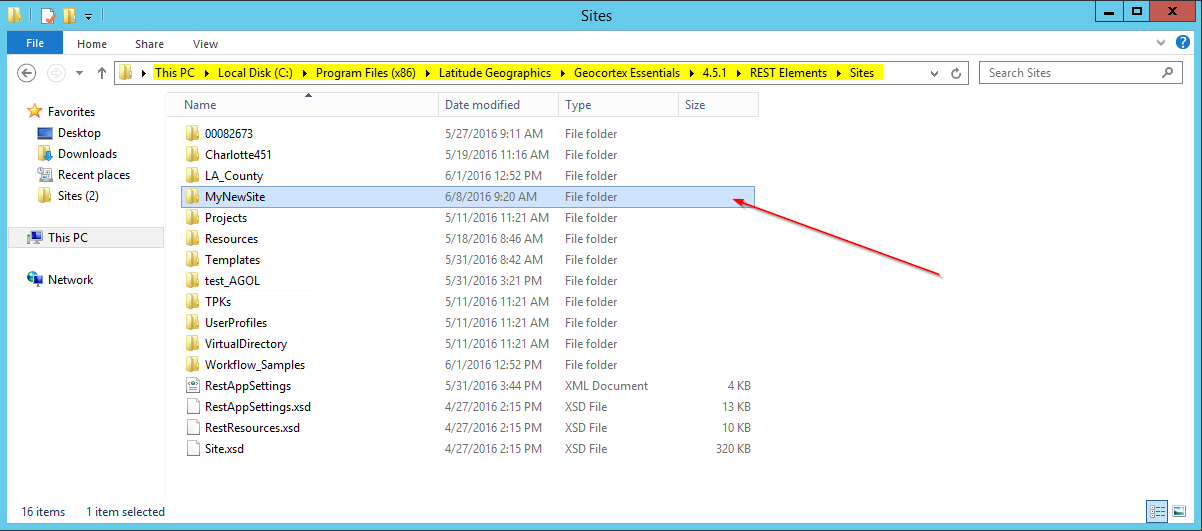Switch to the Home ribbon tab

pos(92,44)
